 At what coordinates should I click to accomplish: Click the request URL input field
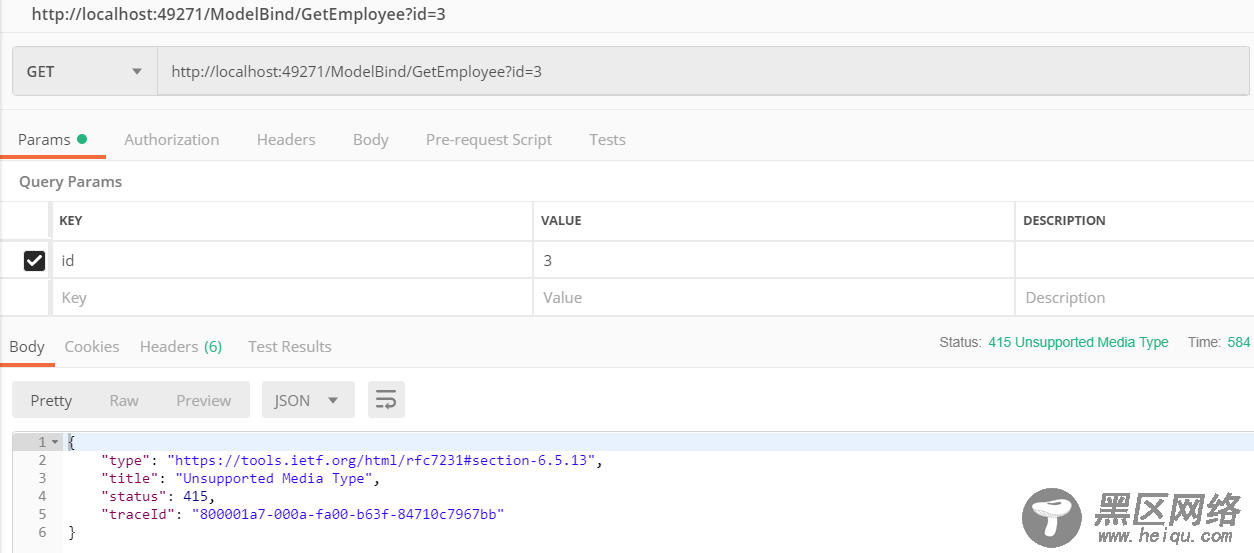(705, 72)
